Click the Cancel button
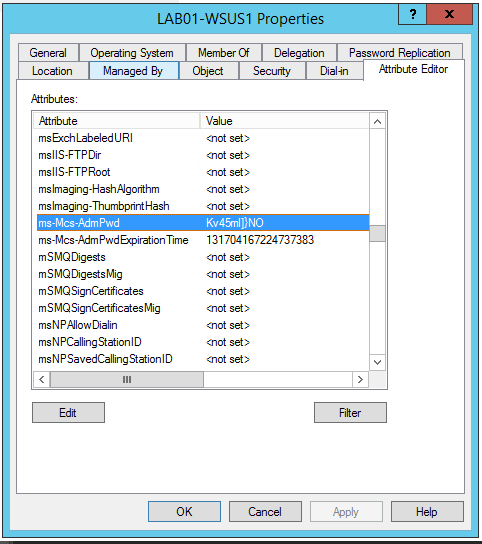This screenshot has width=482, height=544. [265, 511]
